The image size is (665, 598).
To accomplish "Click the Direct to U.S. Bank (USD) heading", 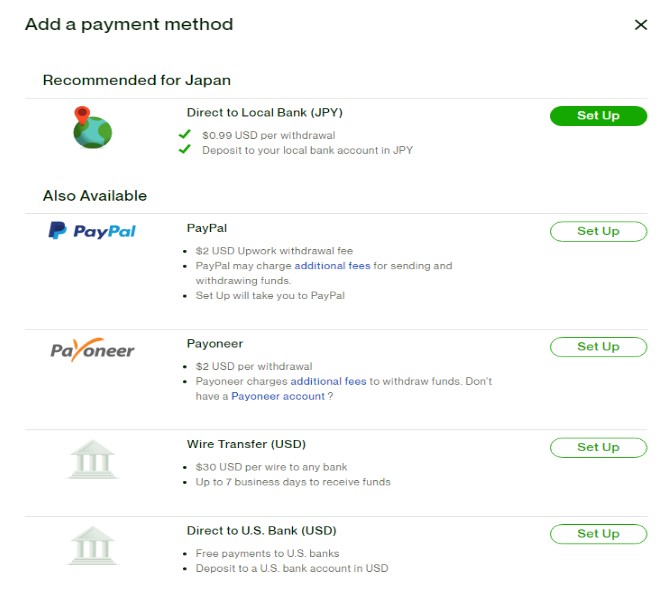I will pyautogui.click(x=261, y=531).
